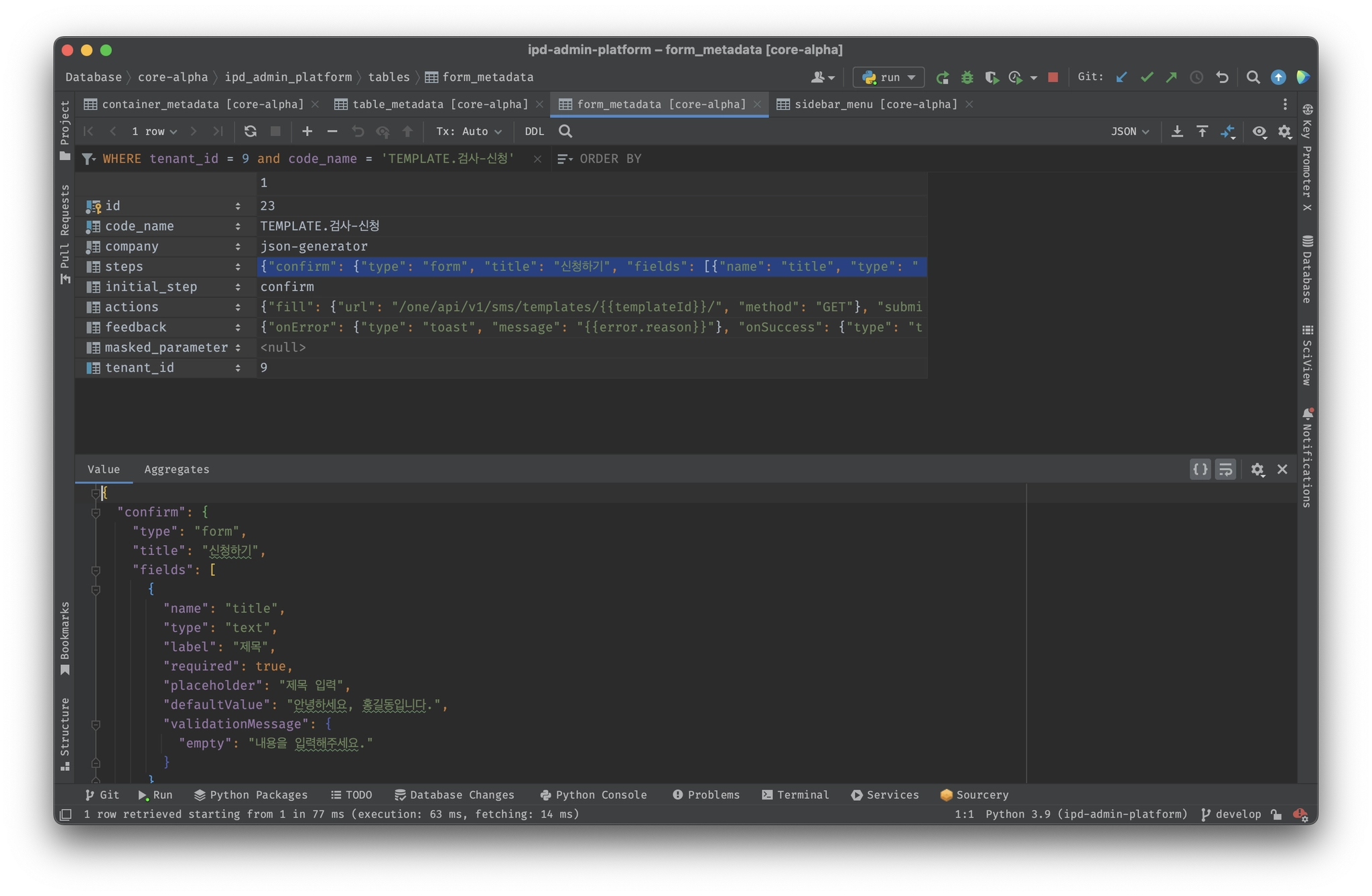The image size is (1372, 896).
Task: Click the Reload Page refresh icon
Action: click(x=250, y=131)
